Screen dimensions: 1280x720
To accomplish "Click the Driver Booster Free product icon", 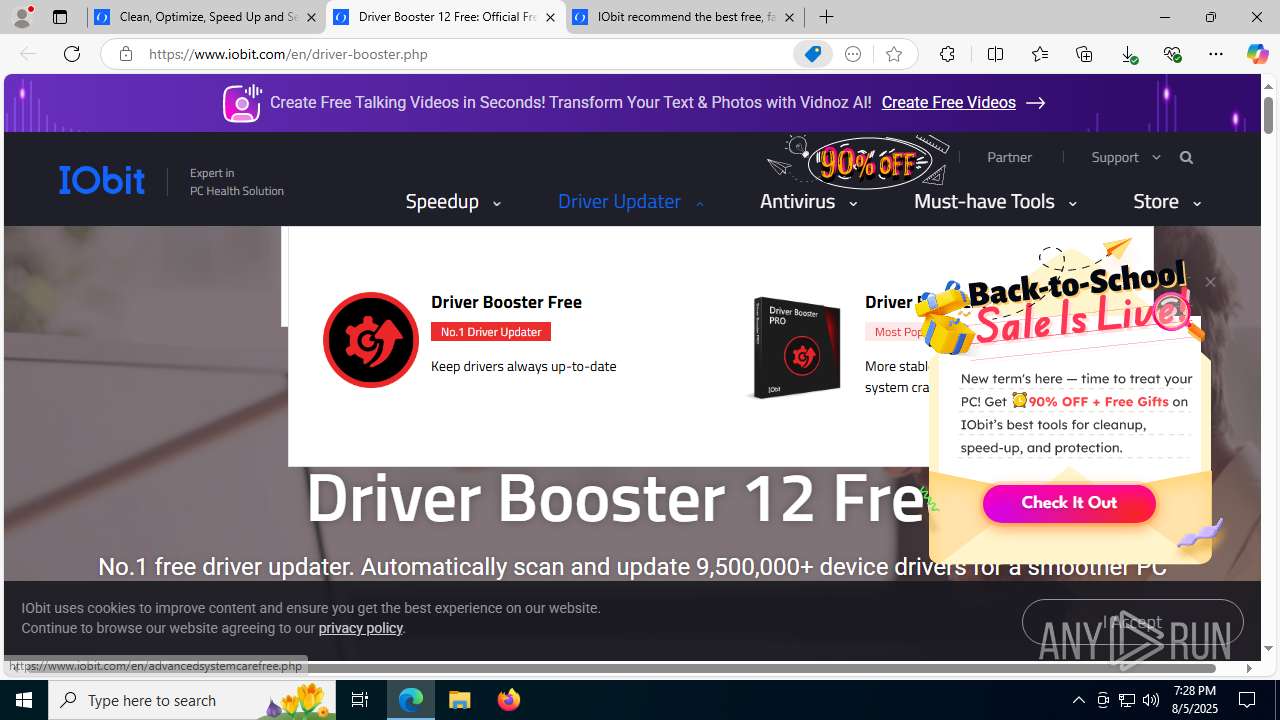I will point(370,340).
